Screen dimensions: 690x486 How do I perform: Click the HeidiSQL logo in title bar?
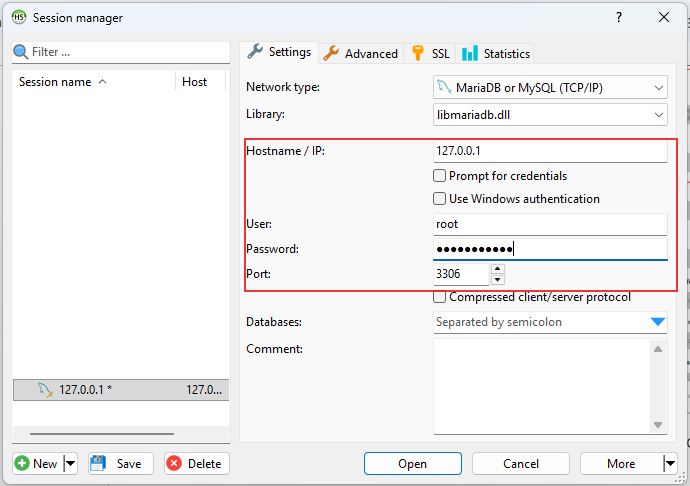point(18,17)
